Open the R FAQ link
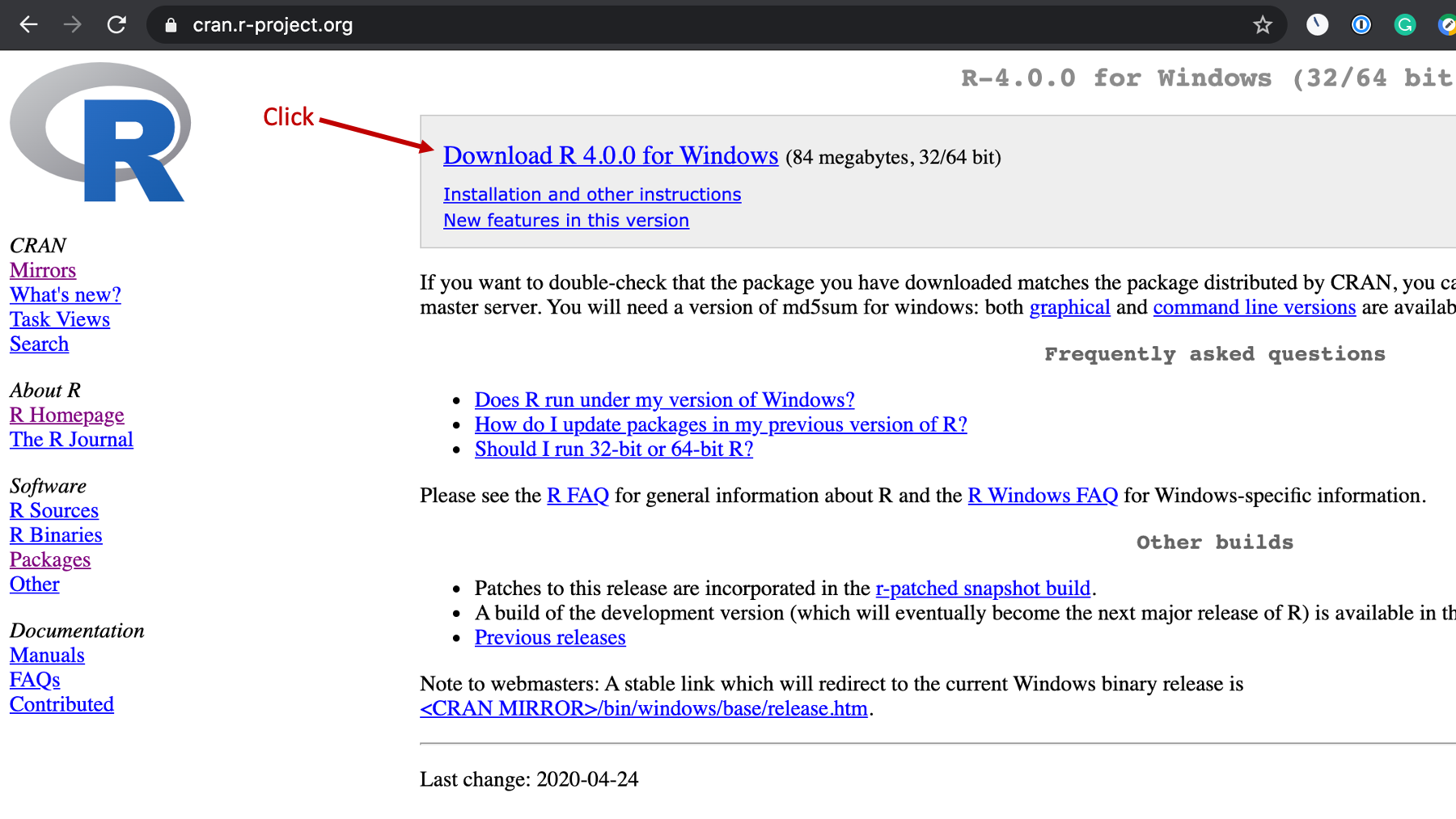The width and height of the screenshot is (1456, 819). click(x=578, y=496)
